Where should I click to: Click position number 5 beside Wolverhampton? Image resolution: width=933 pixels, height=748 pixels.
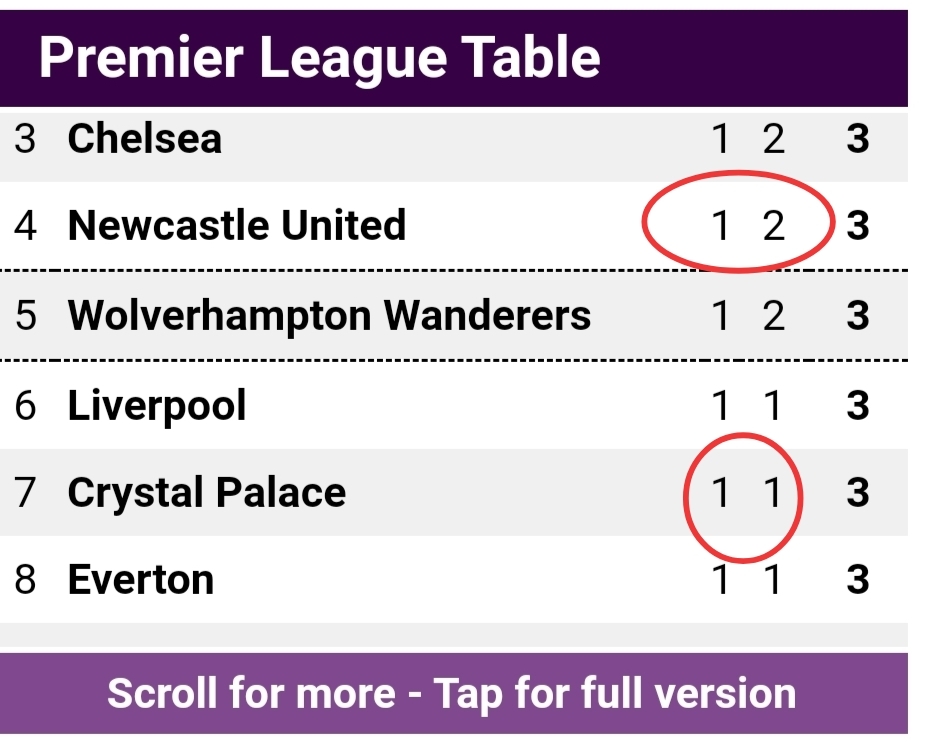[x=25, y=315]
